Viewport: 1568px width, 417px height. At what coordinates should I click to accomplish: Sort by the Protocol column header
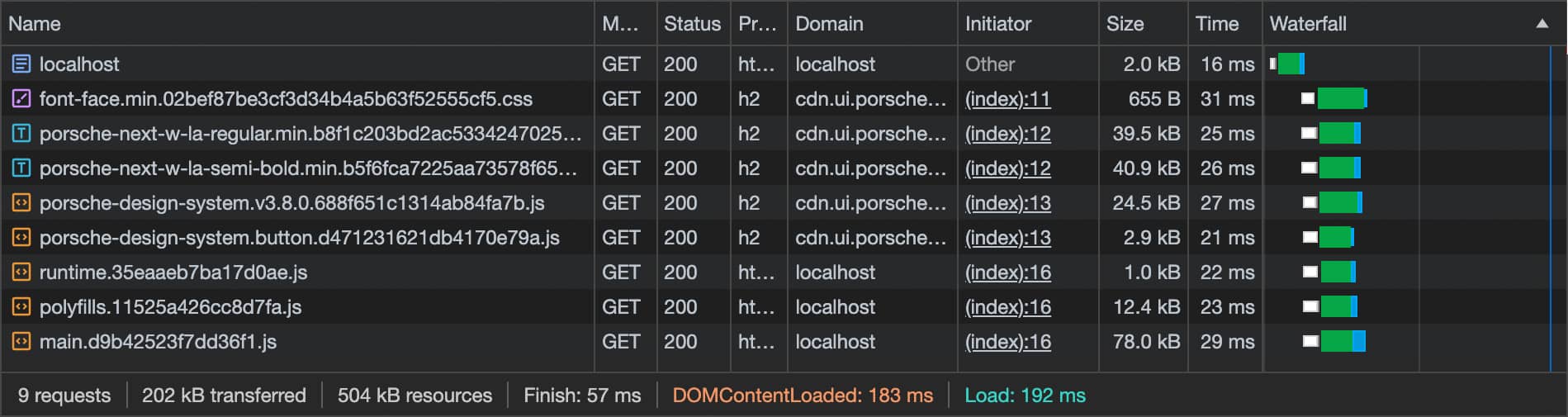(759, 23)
